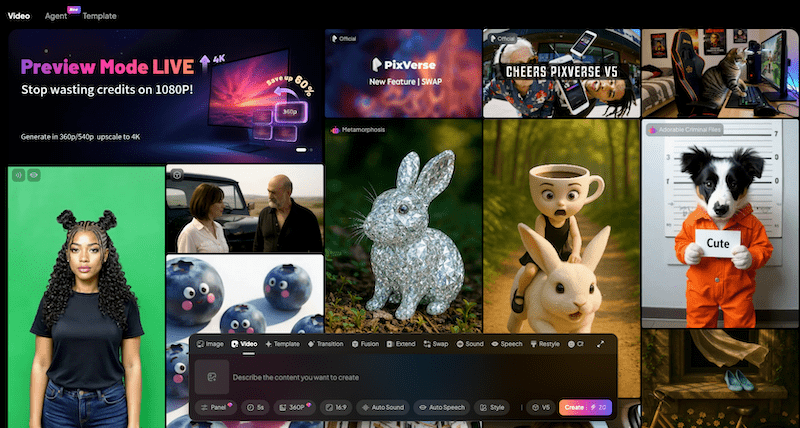Open the Extend tool
Viewport: 800px width, 428px height.
[x=400, y=343]
